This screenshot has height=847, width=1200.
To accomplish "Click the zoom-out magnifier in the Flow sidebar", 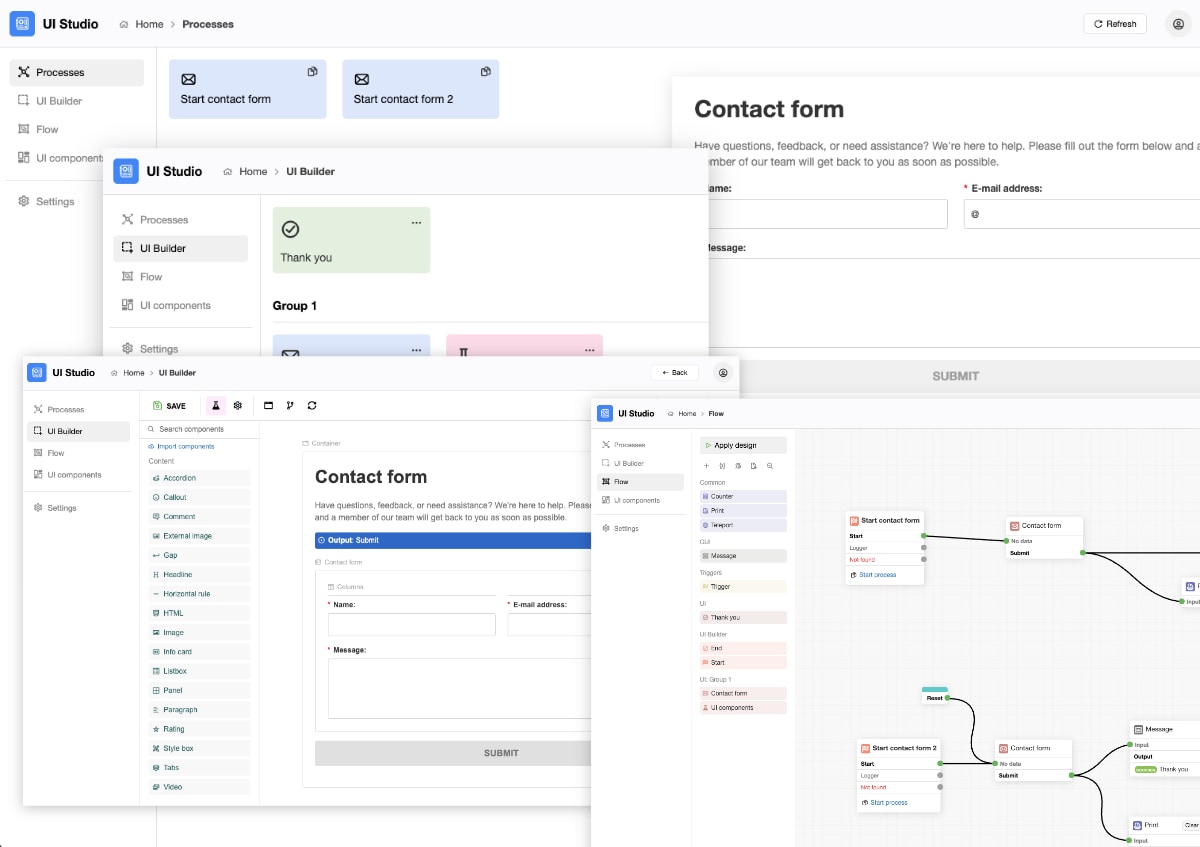I will 770,466.
